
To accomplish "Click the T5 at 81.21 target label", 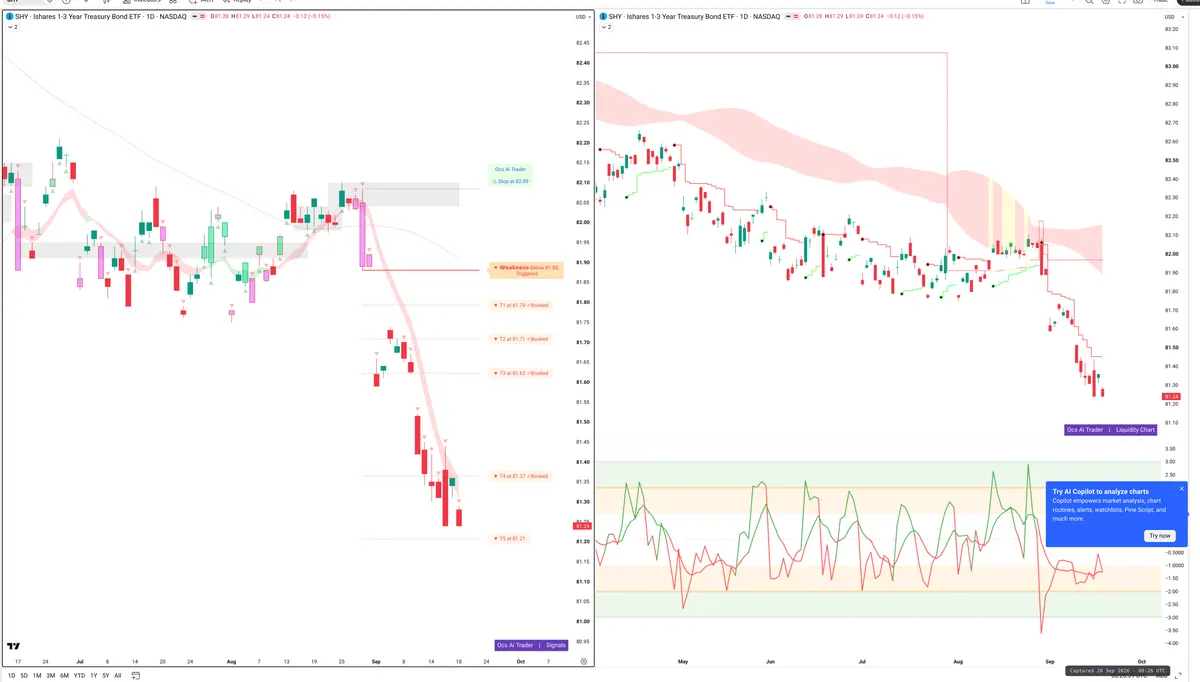I will coord(511,539).
